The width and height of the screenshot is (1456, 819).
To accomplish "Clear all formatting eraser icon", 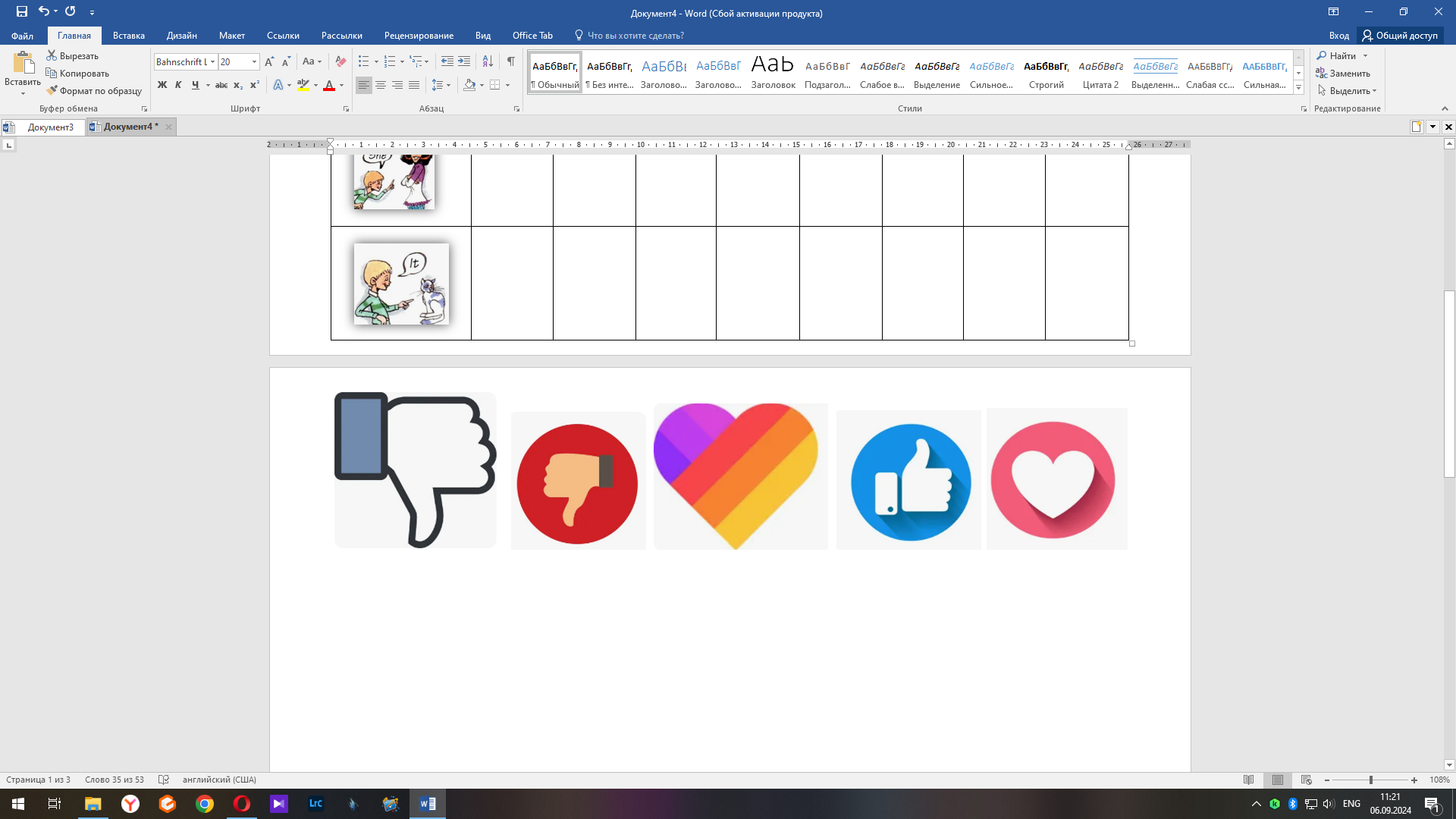I will pos(340,62).
